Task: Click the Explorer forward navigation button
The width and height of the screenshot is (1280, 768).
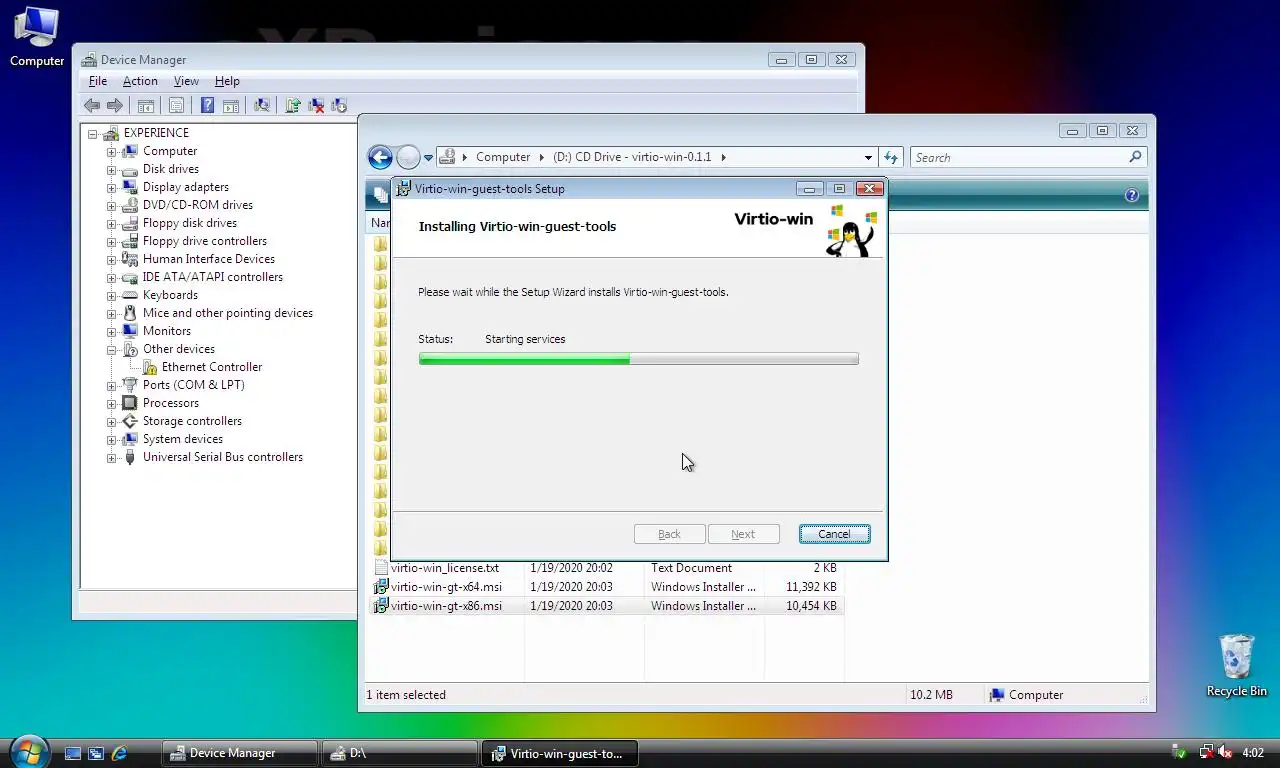Action: 408,157
